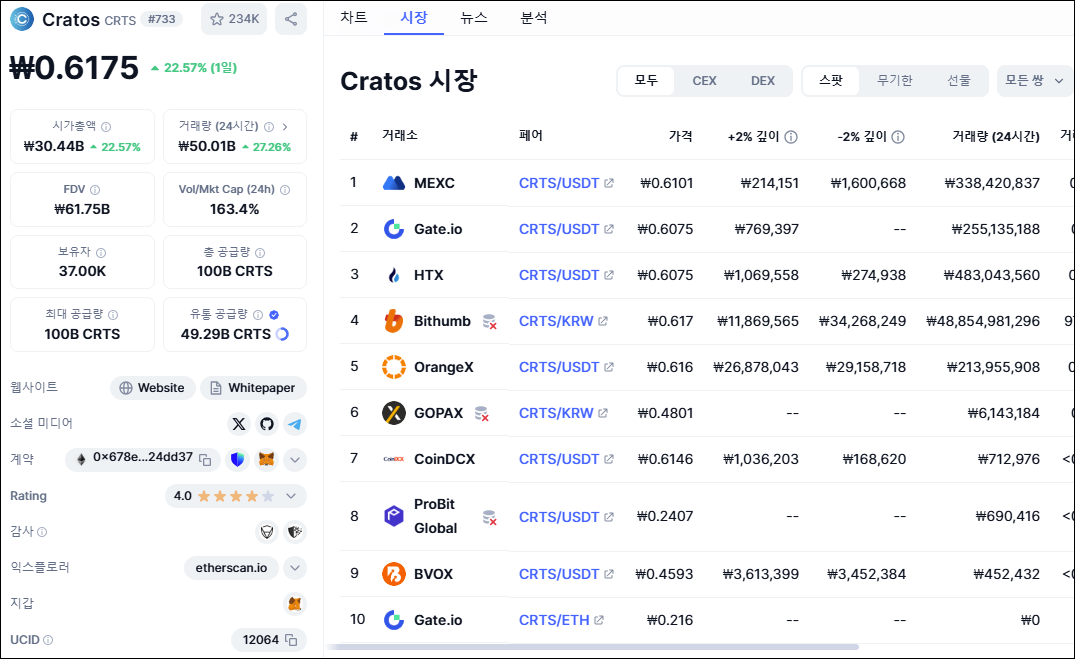Select the 선물 market type
Viewport: 1075px width, 659px height.
tap(958, 81)
